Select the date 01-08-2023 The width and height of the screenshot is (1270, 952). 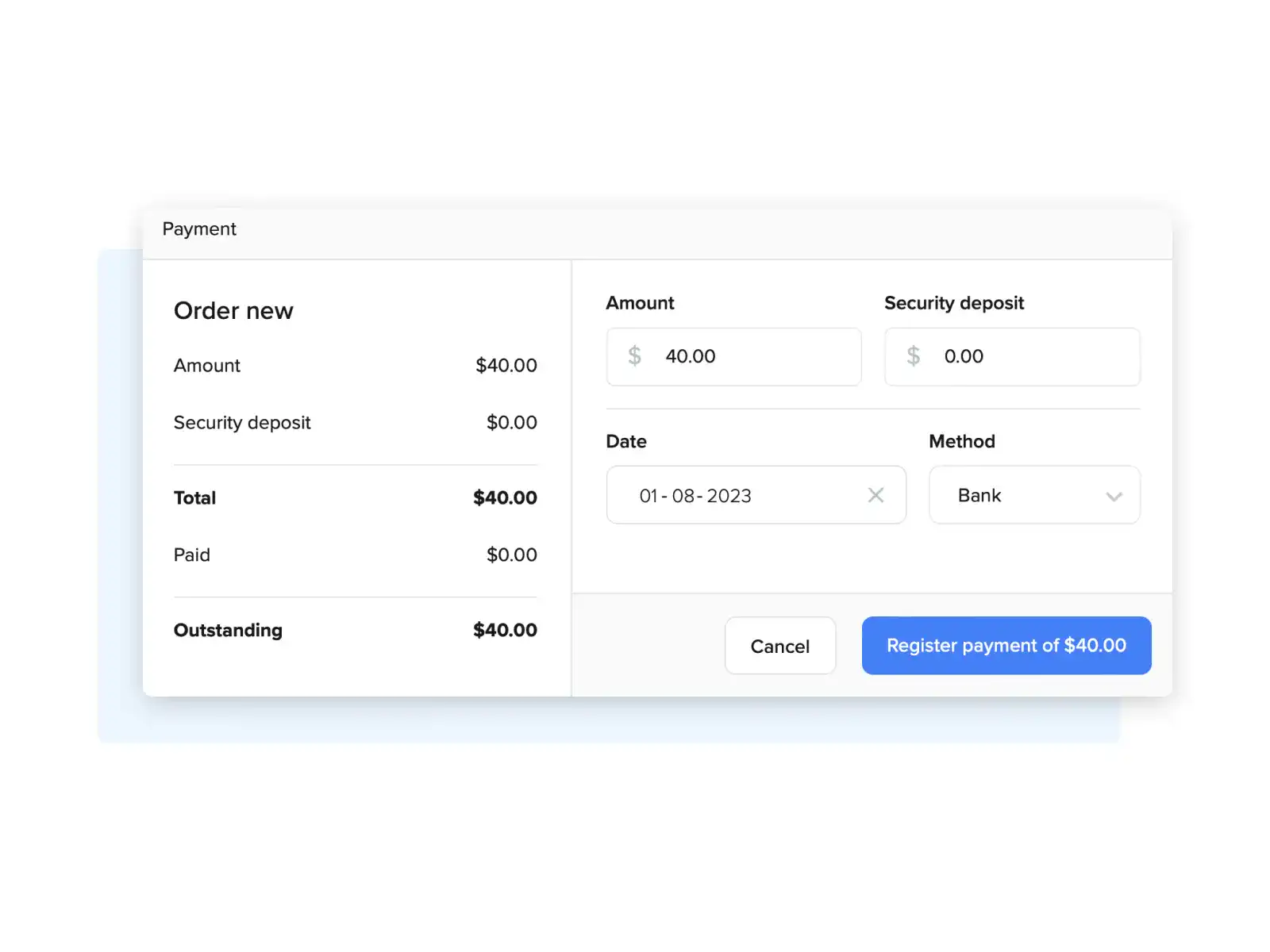point(695,495)
